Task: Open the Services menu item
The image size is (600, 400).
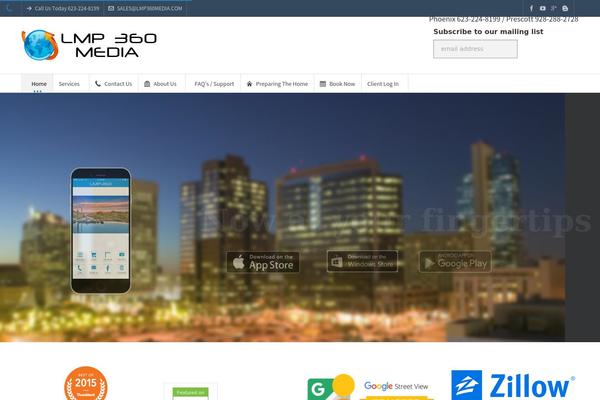Action: pos(69,84)
